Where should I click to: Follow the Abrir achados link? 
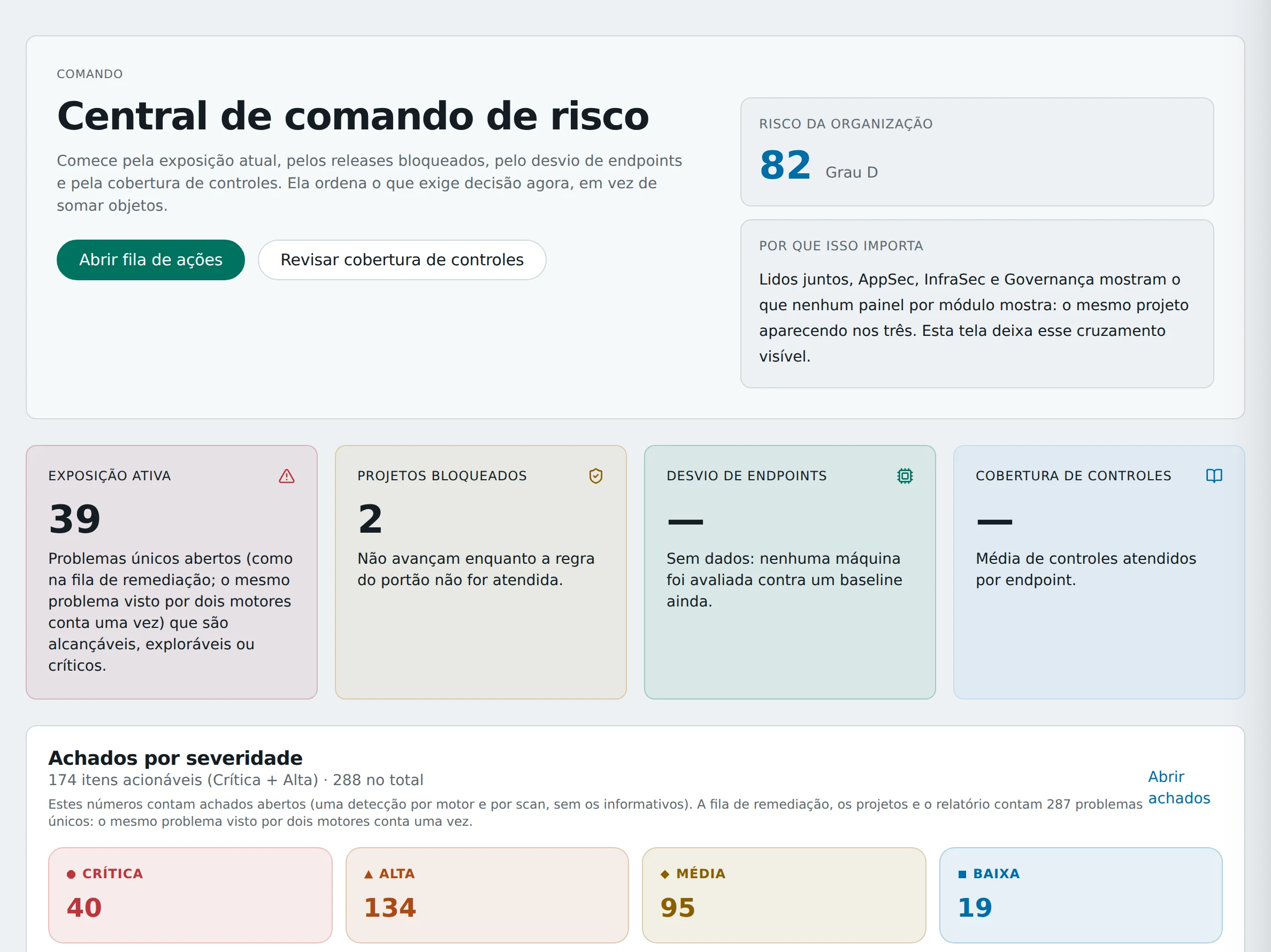pyautogui.click(x=1178, y=787)
